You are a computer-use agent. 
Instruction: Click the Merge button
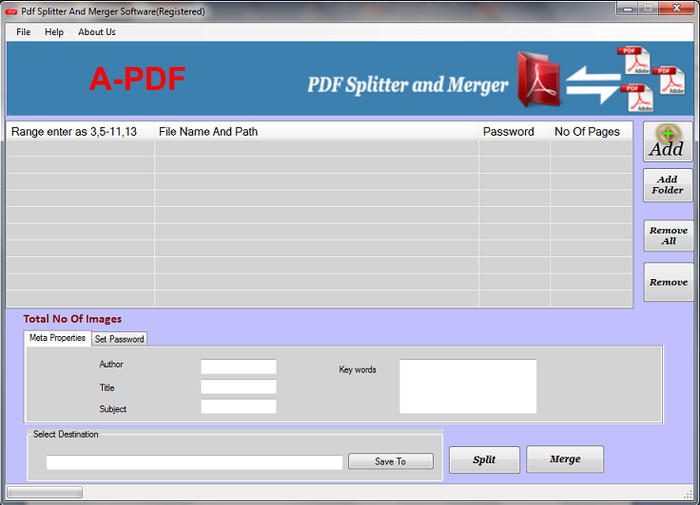(x=565, y=459)
